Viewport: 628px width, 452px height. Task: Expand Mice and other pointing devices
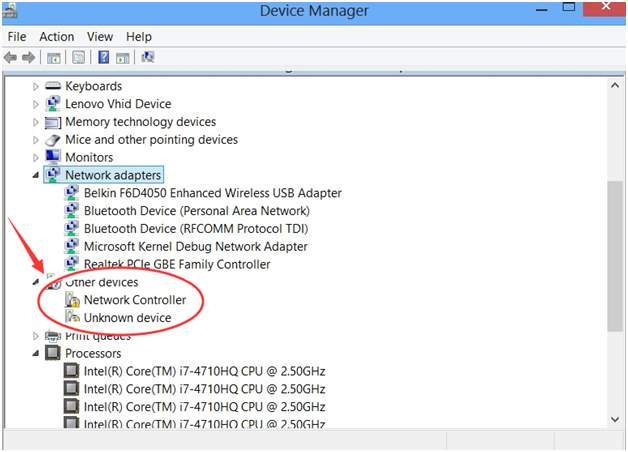coord(38,140)
